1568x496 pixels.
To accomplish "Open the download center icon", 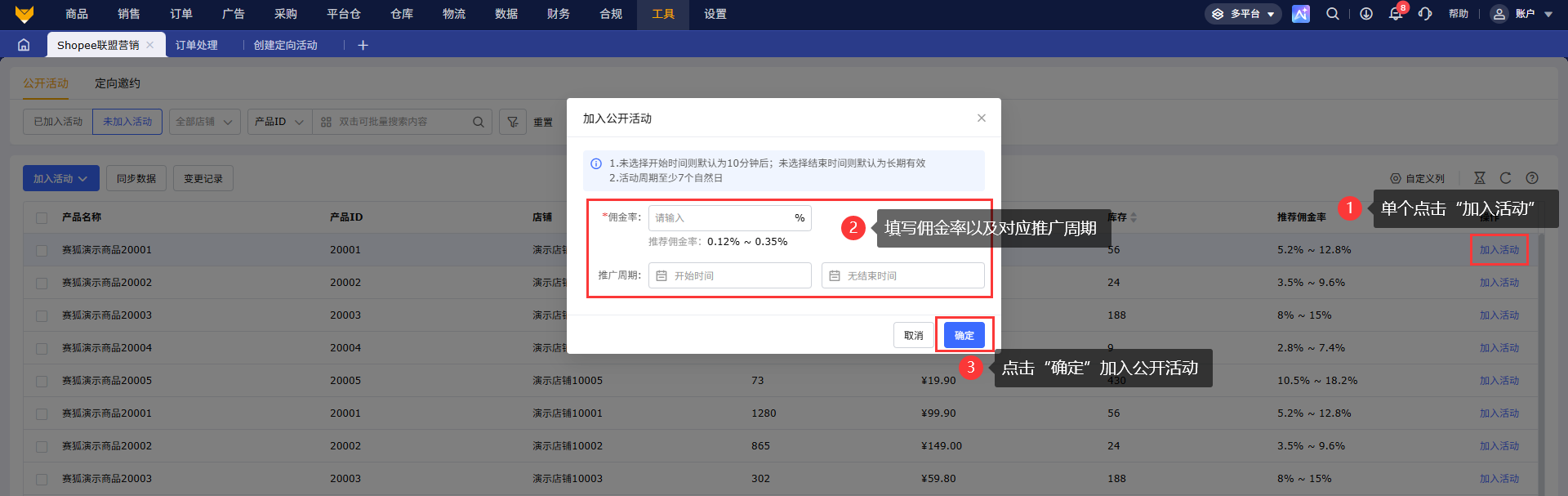I will [x=1366, y=14].
